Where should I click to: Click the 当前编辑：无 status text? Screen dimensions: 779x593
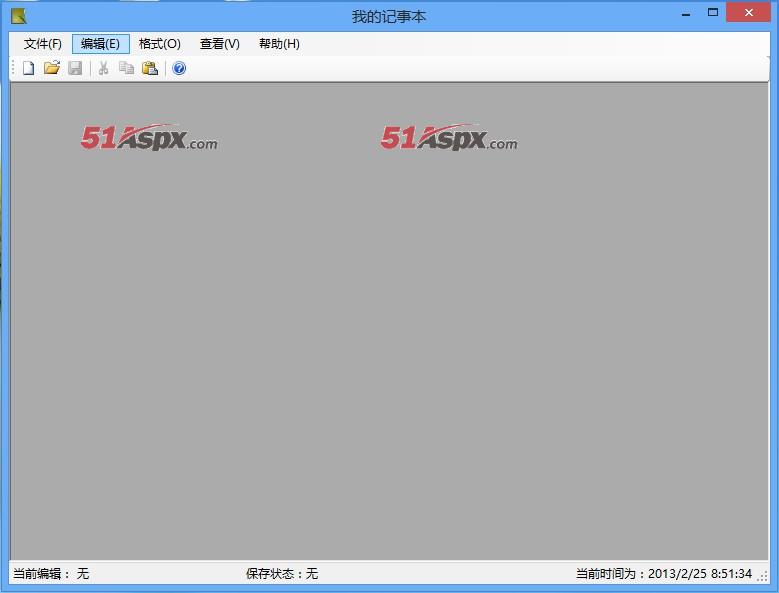(x=51, y=574)
